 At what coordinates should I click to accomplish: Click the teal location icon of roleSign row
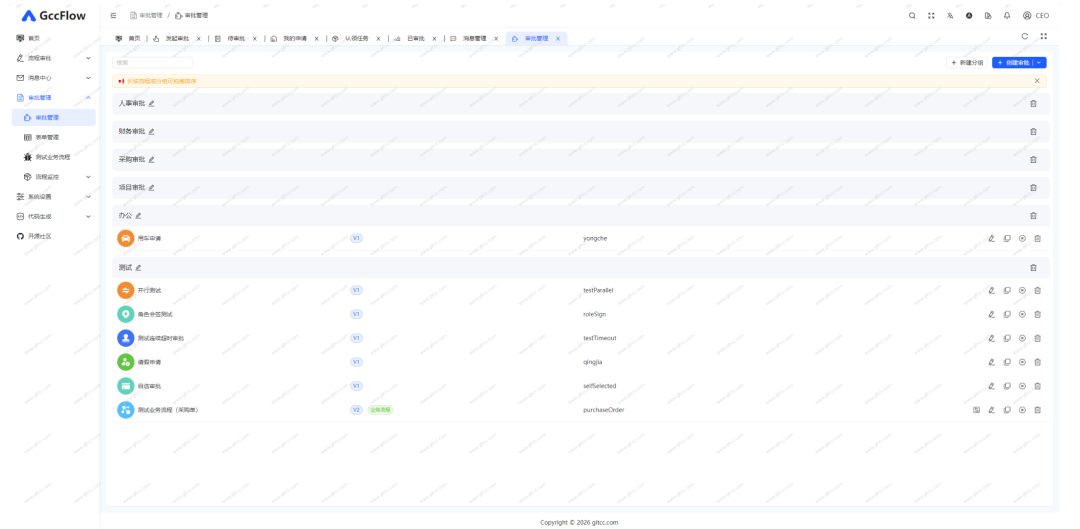click(x=125, y=314)
